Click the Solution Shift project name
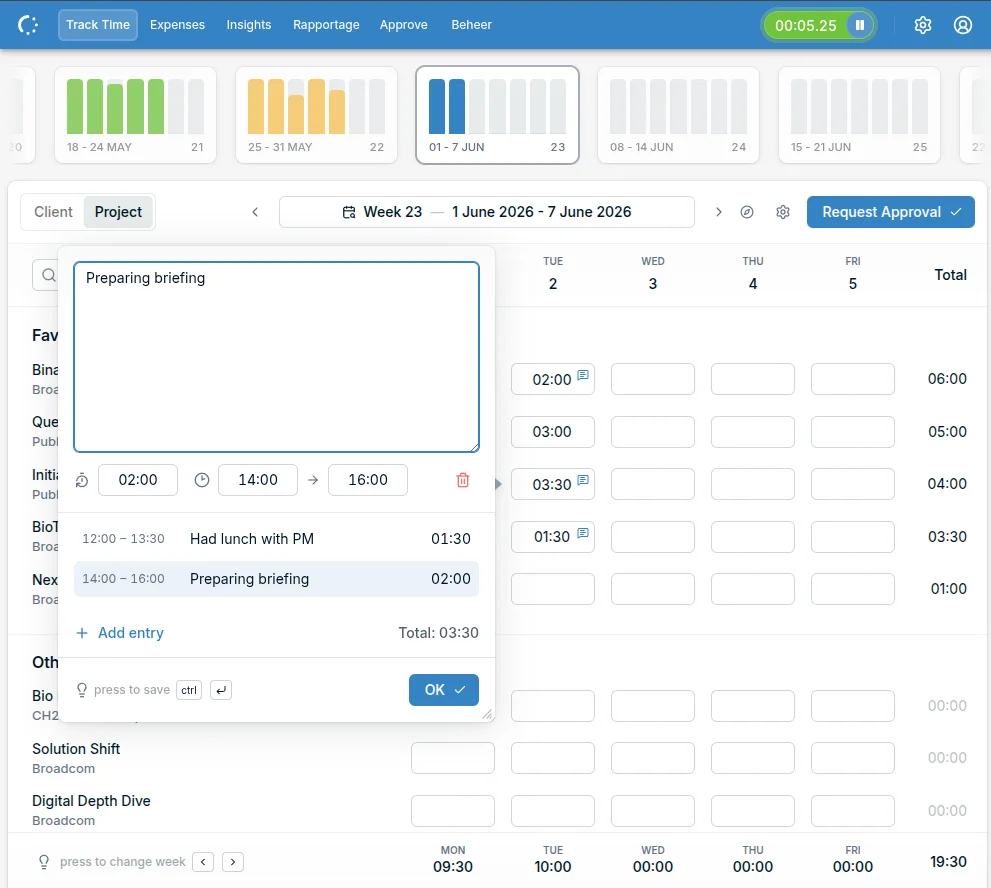991x888 pixels. [x=76, y=749]
